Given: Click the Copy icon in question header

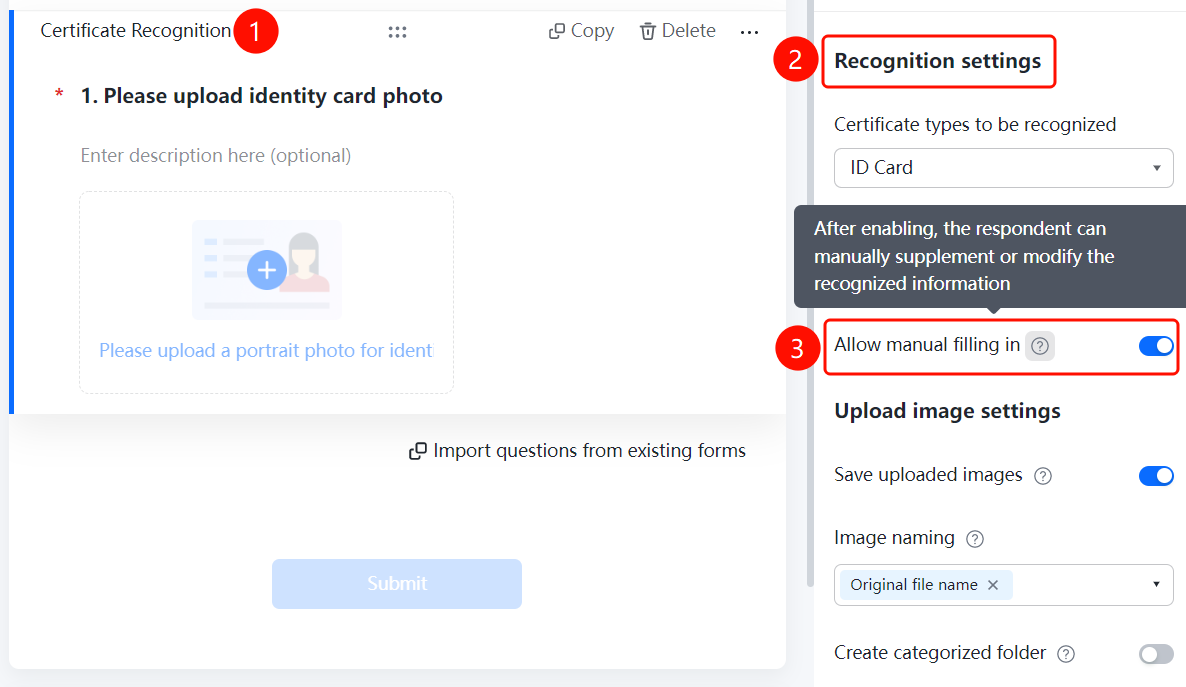Looking at the screenshot, I should click(557, 31).
